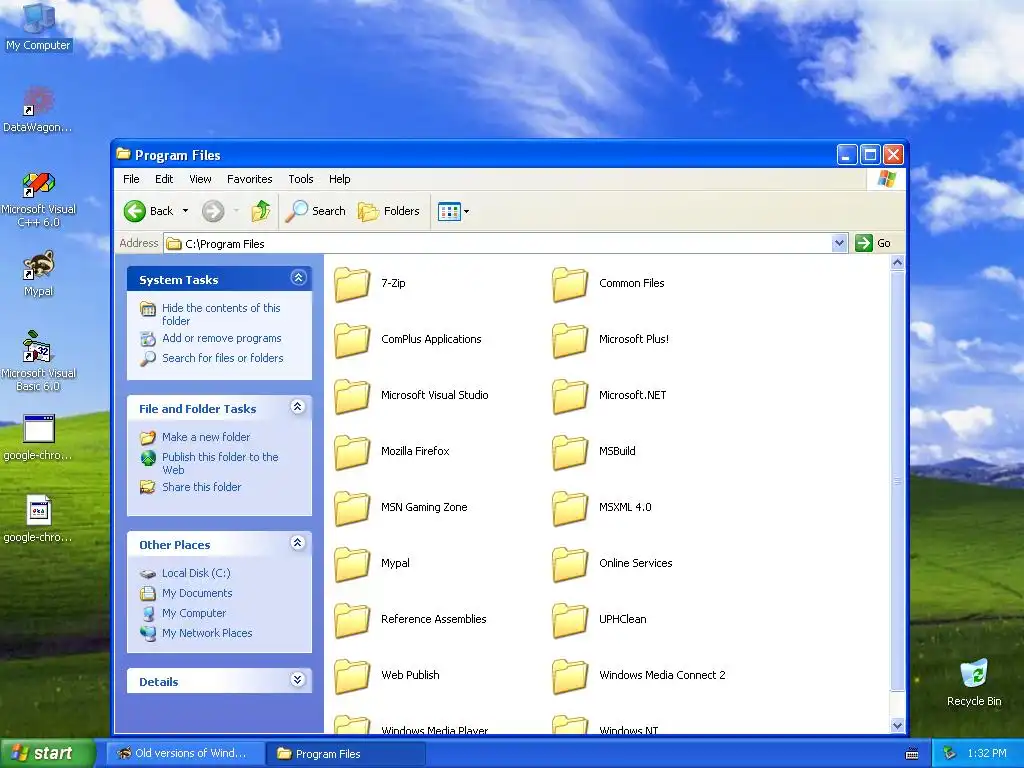Select the Microsoft.NET folder icon

pyautogui.click(x=570, y=396)
